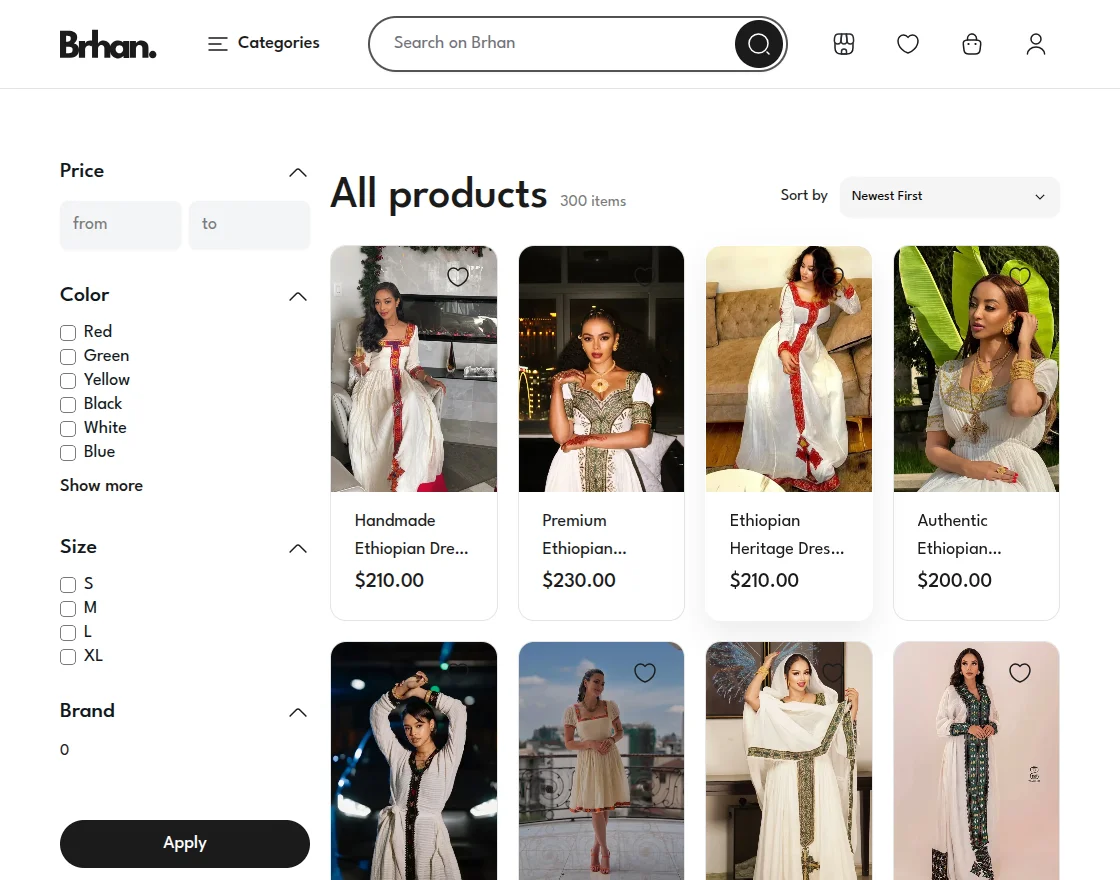1120x880 pixels.
Task: Open the search magnifier icon
Action: (759, 44)
